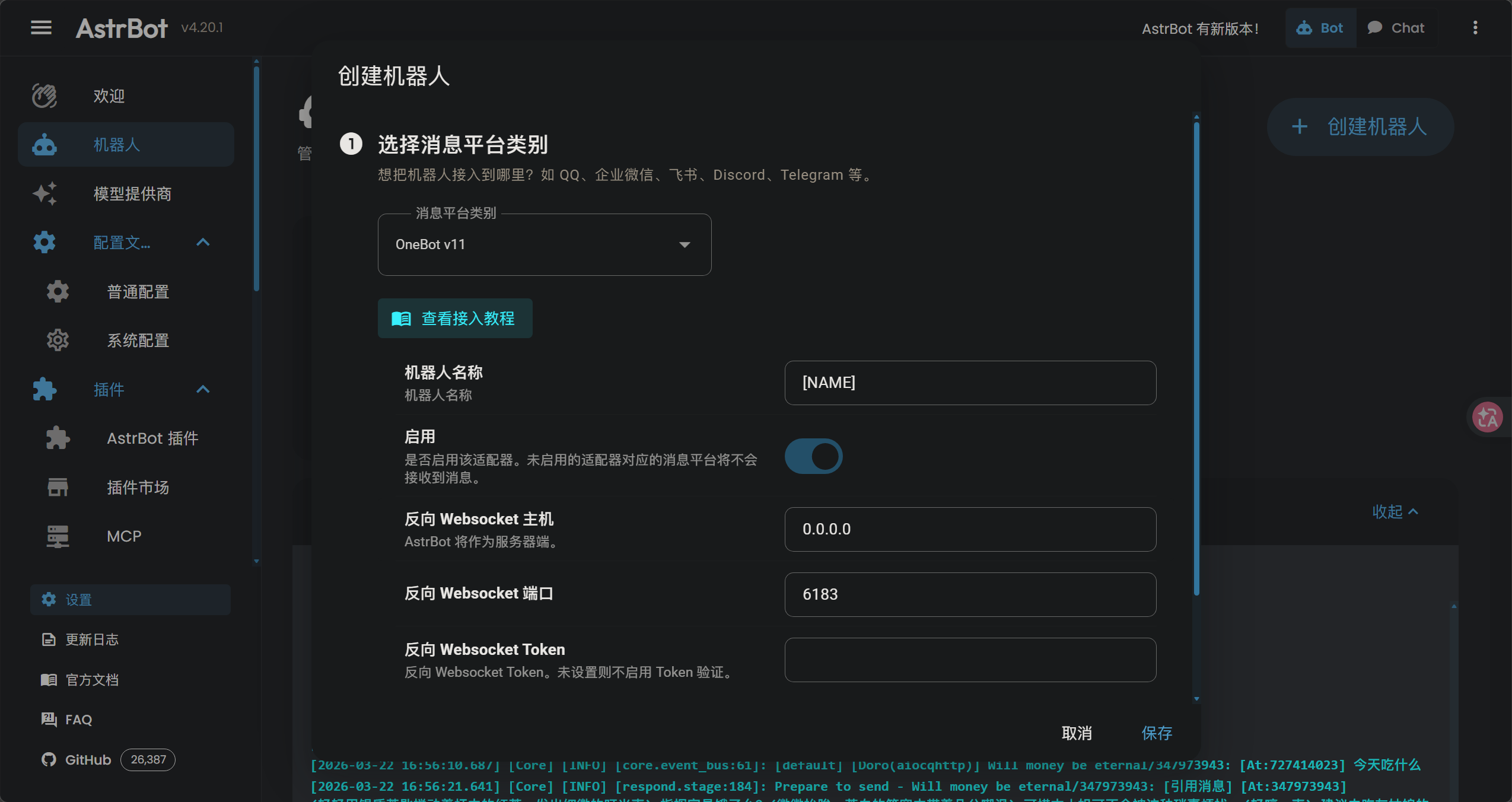Click 查看接入教程 tutorial button

point(454,319)
